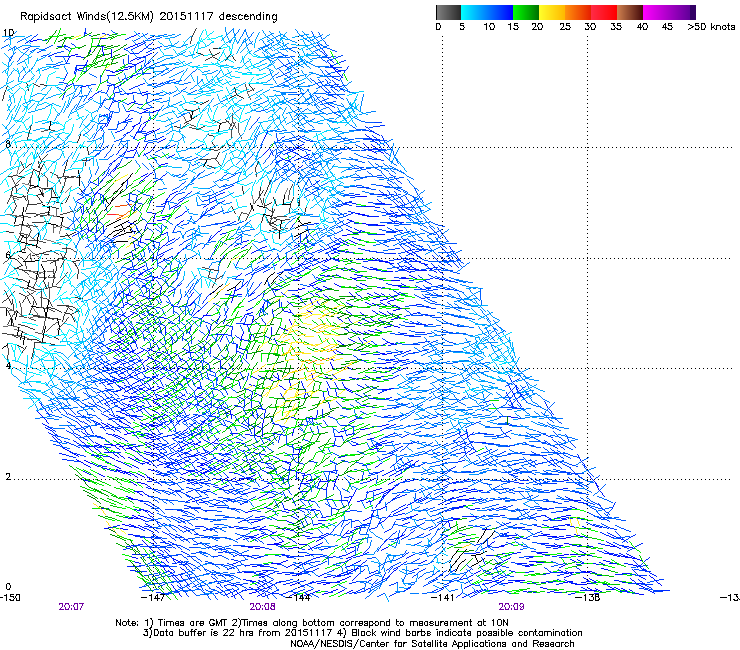This screenshot has height=650, width=740.
Task: Click the orange 25-30 knots legend swatch
Action: click(x=578, y=12)
